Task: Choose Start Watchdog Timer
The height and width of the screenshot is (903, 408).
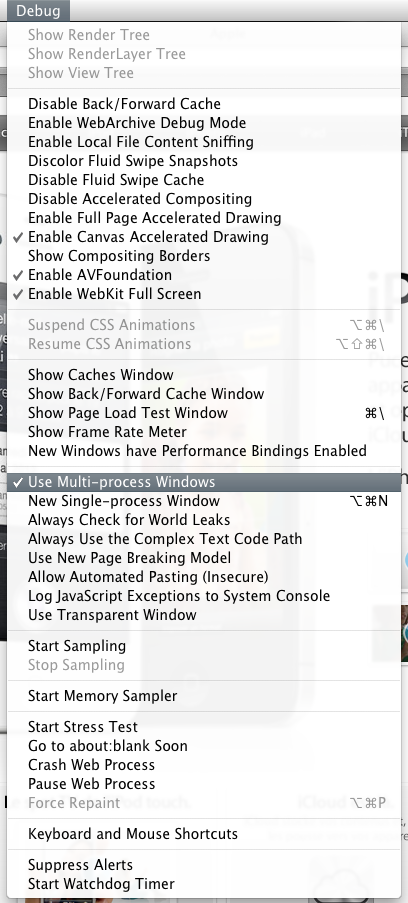Action: click(x=204, y=884)
